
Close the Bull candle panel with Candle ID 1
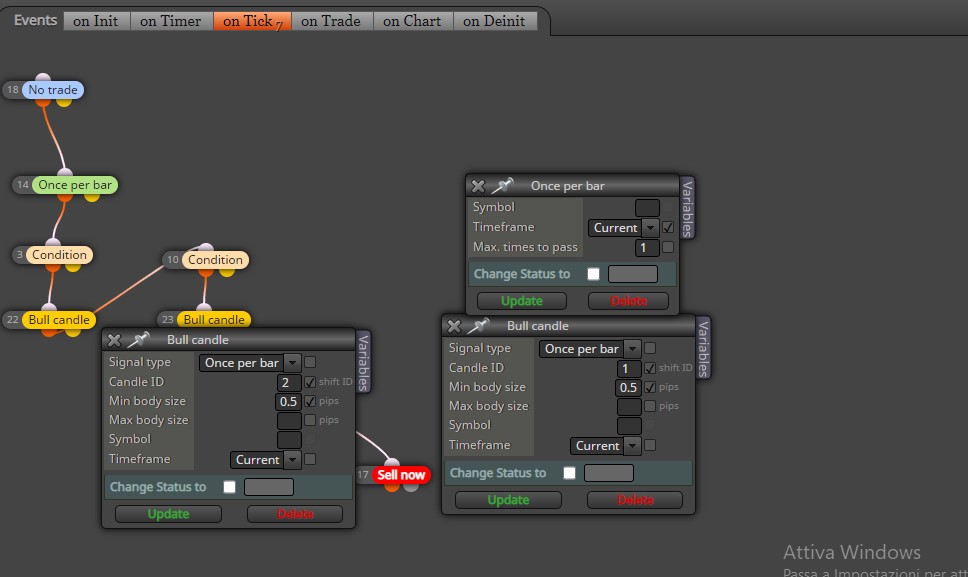[x=454, y=326]
